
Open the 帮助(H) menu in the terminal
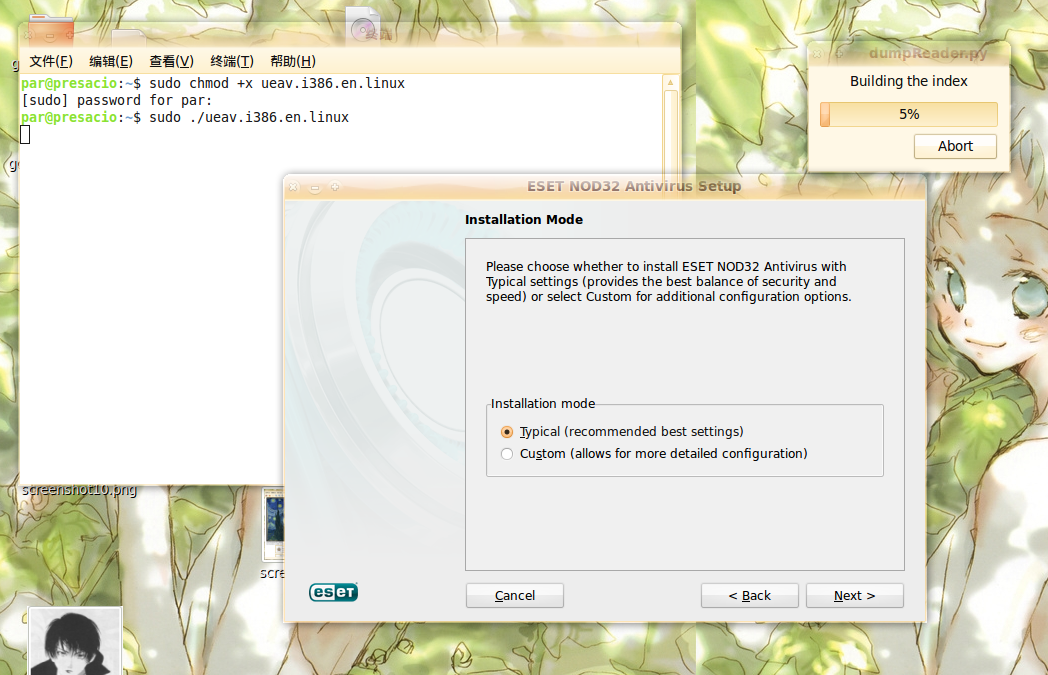(293, 61)
